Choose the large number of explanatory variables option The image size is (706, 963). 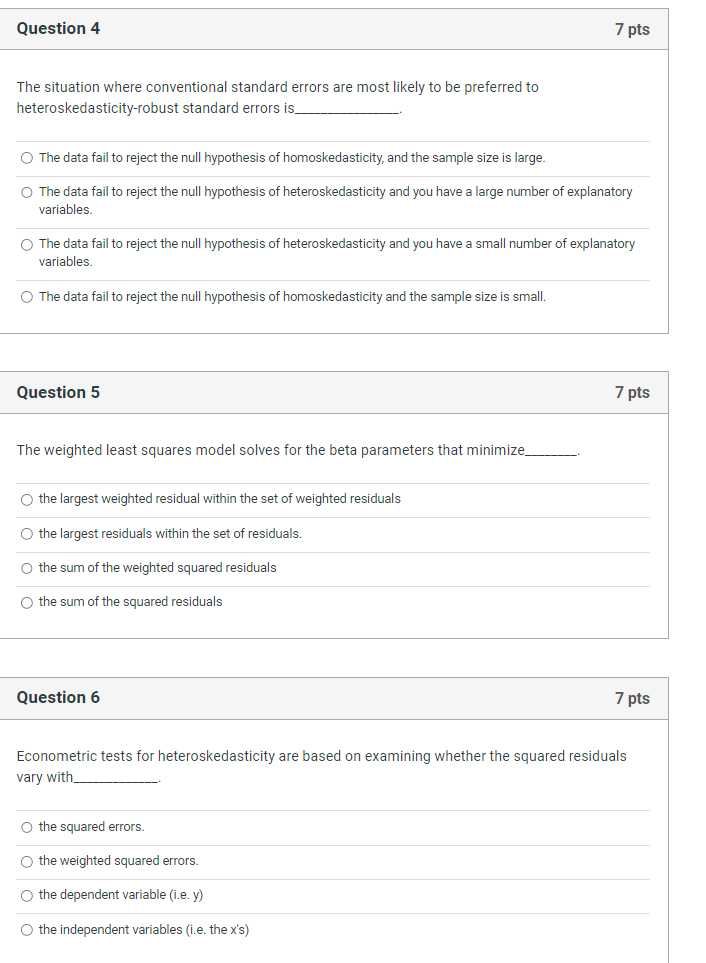(25, 192)
